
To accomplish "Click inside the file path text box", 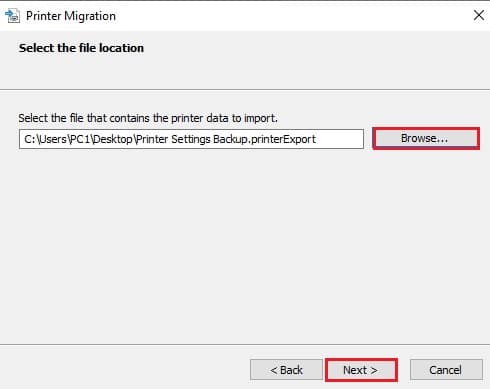I will coord(191,139).
